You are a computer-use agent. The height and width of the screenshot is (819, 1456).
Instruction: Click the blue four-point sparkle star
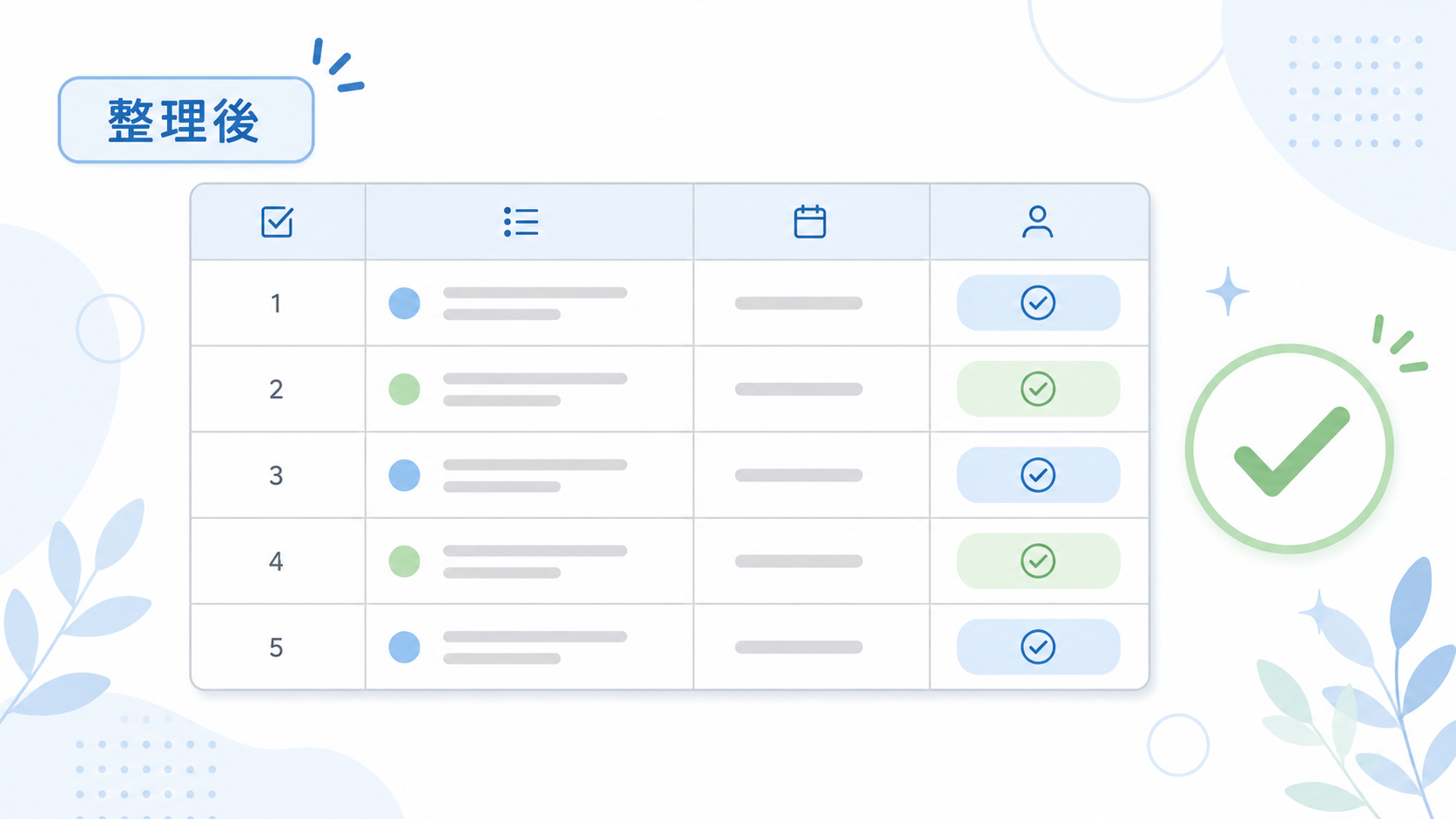(x=1228, y=291)
